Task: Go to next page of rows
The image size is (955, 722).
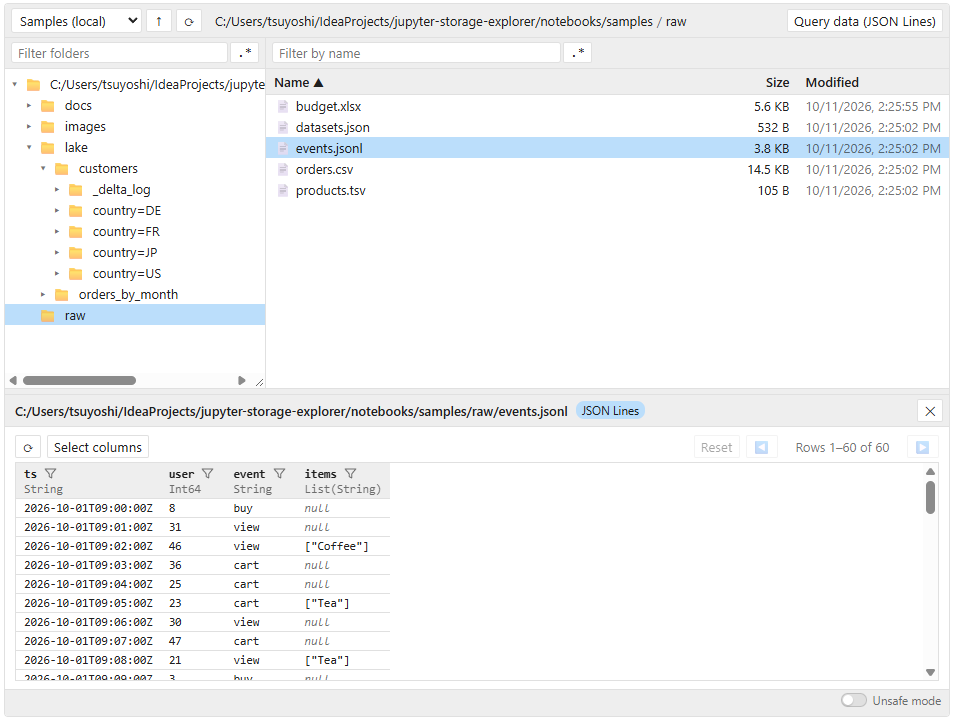Action: tap(922, 448)
